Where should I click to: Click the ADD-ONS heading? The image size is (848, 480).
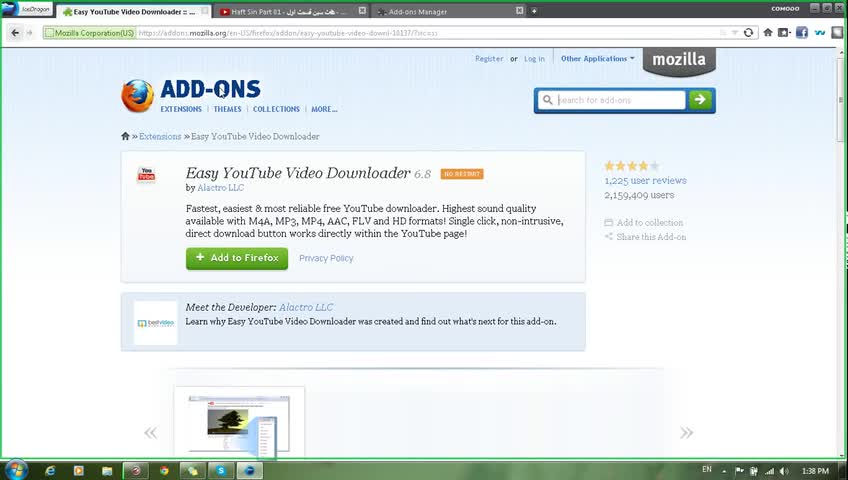210,89
